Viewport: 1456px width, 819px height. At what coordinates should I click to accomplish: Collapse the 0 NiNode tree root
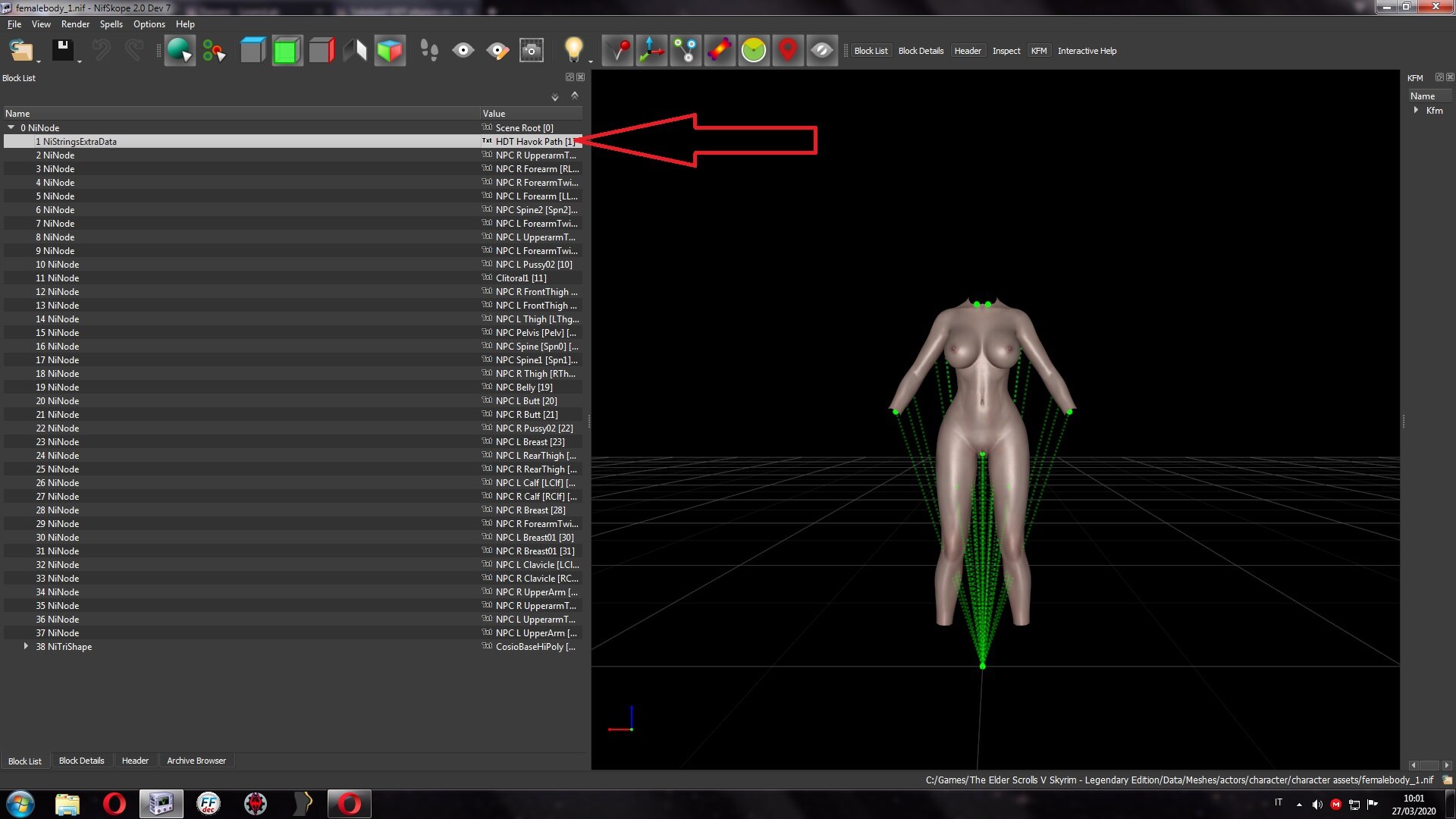click(11, 127)
